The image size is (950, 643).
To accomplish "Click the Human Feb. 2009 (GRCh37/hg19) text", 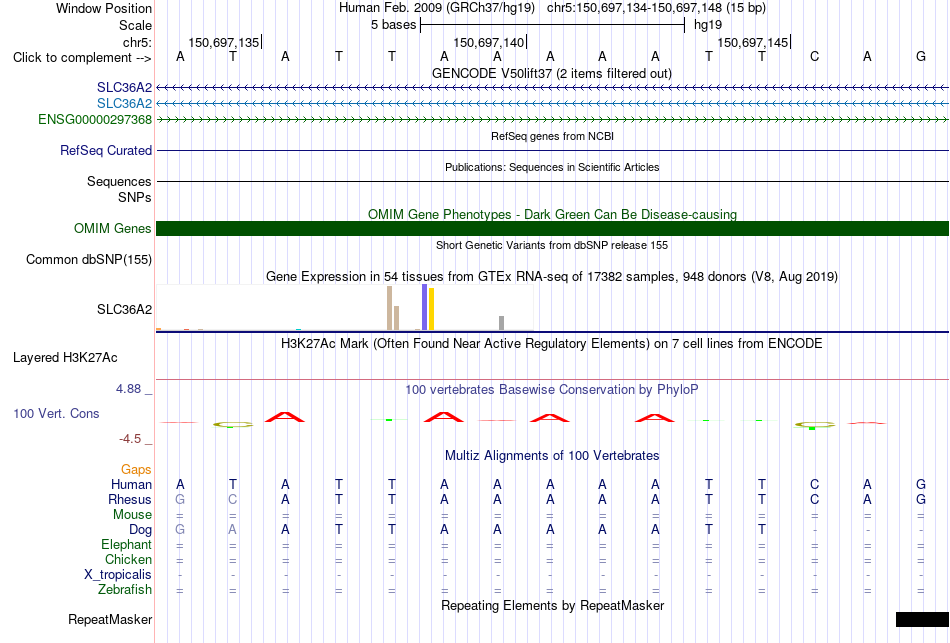I will [x=437, y=8].
